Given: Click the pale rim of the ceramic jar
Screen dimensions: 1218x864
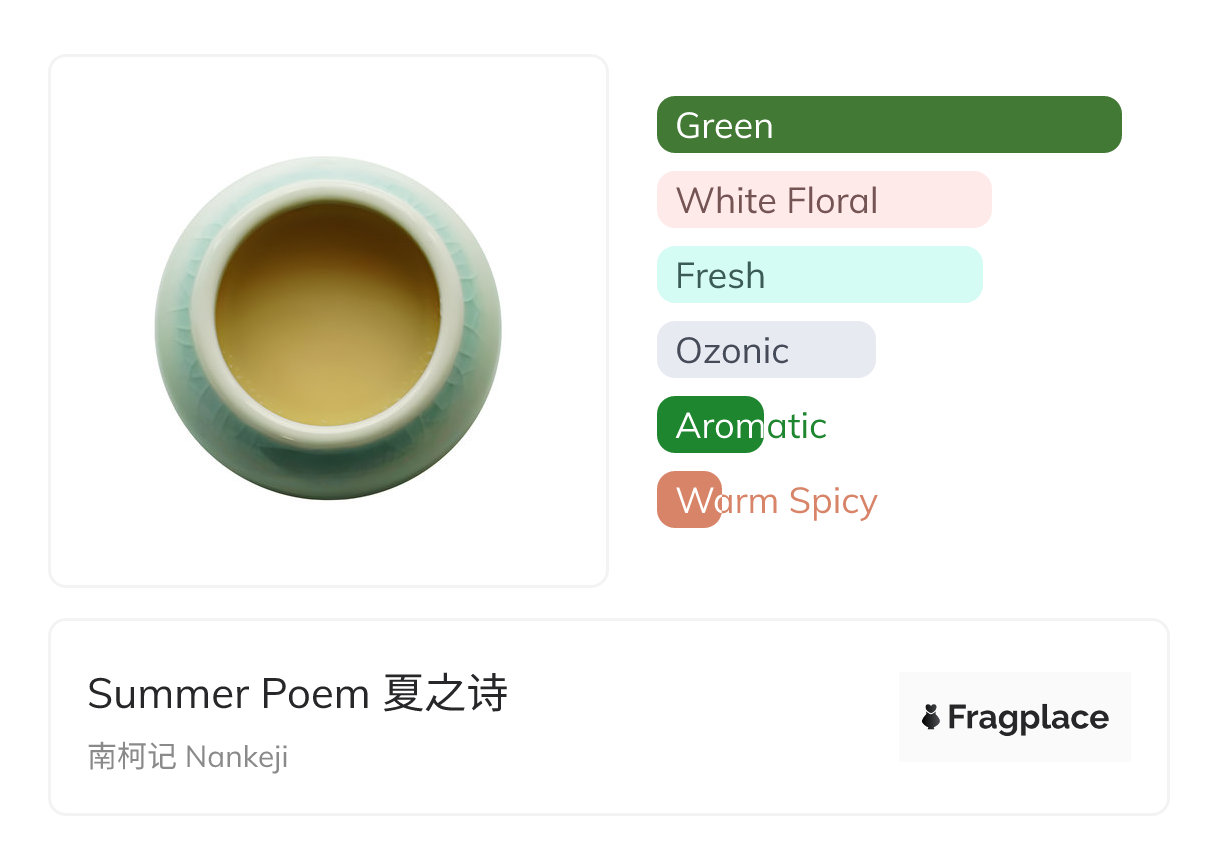Looking at the screenshot, I should coord(203,320).
